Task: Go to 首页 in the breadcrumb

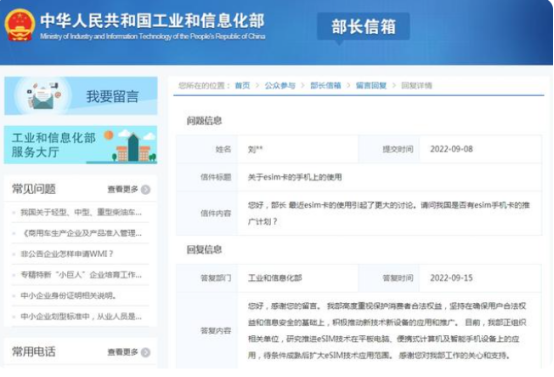Action: click(x=242, y=86)
